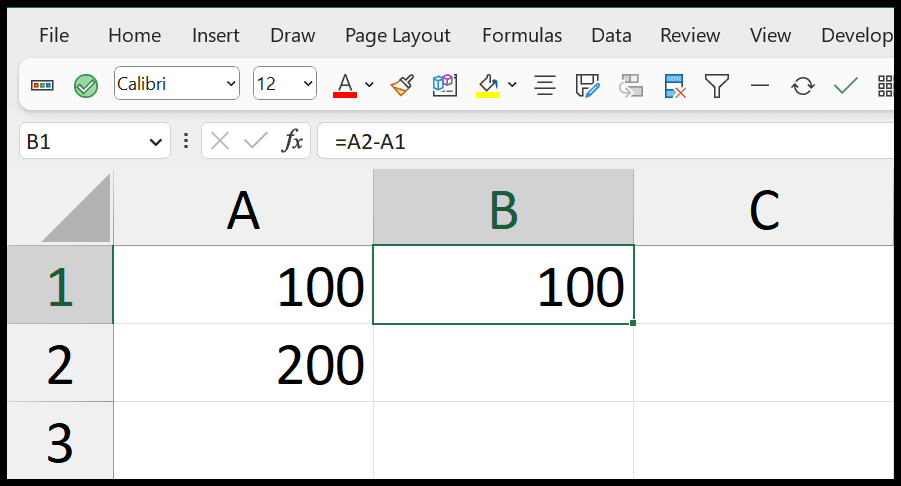The height and width of the screenshot is (486, 901).
Task: Apply the yellow fill color bucket
Action: tap(488, 86)
